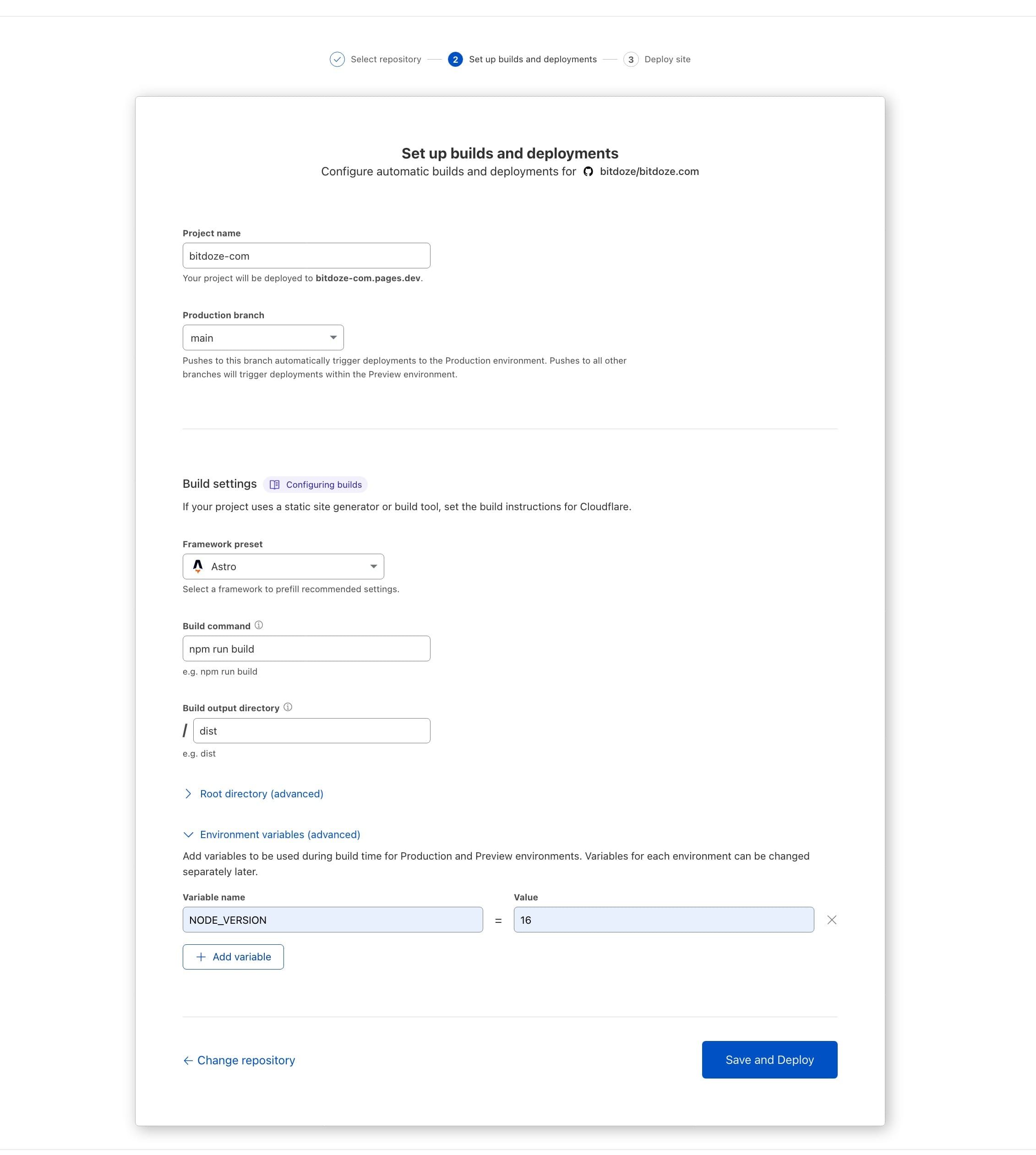Click the book icon on Configuring builds badge
This screenshot has width=1036, height=1155.
tap(276, 484)
